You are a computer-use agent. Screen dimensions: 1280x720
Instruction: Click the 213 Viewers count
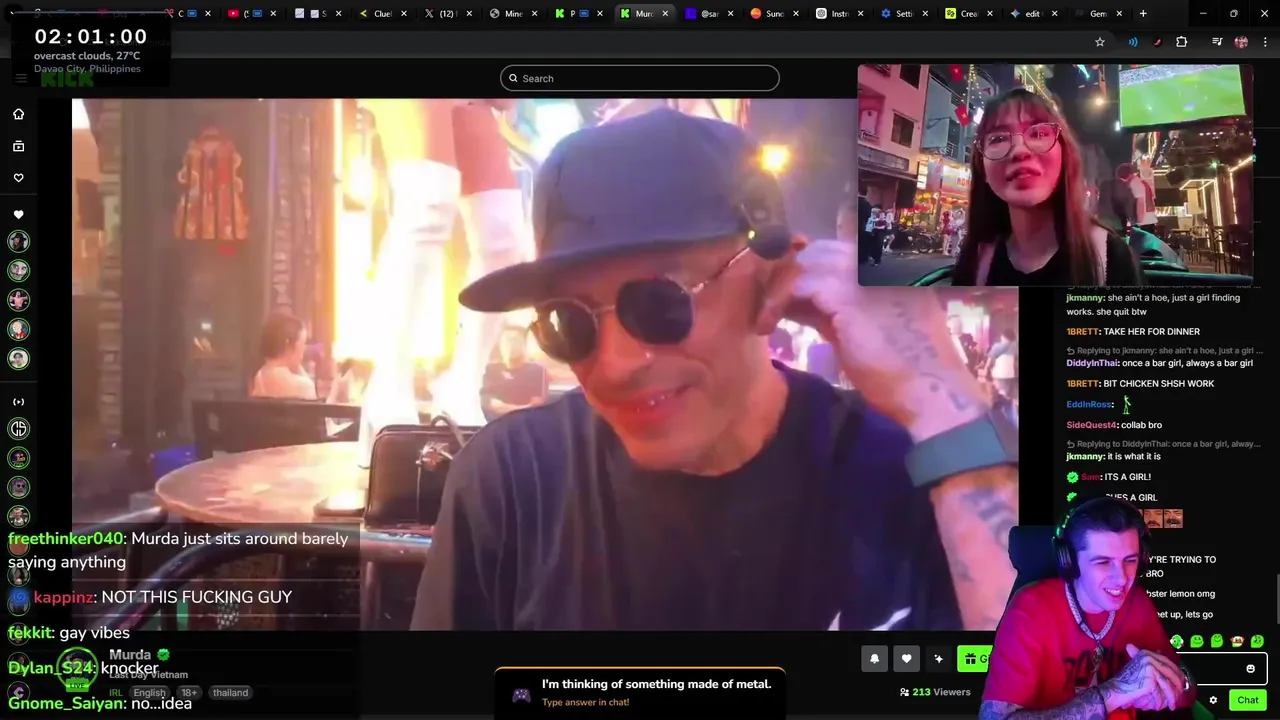point(935,692)
